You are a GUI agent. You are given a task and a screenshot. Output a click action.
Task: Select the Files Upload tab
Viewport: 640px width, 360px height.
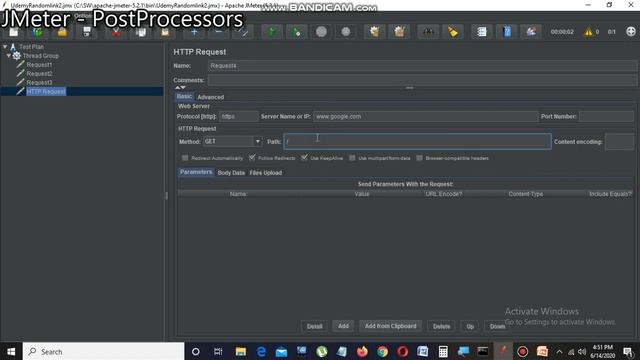point(266,173)
